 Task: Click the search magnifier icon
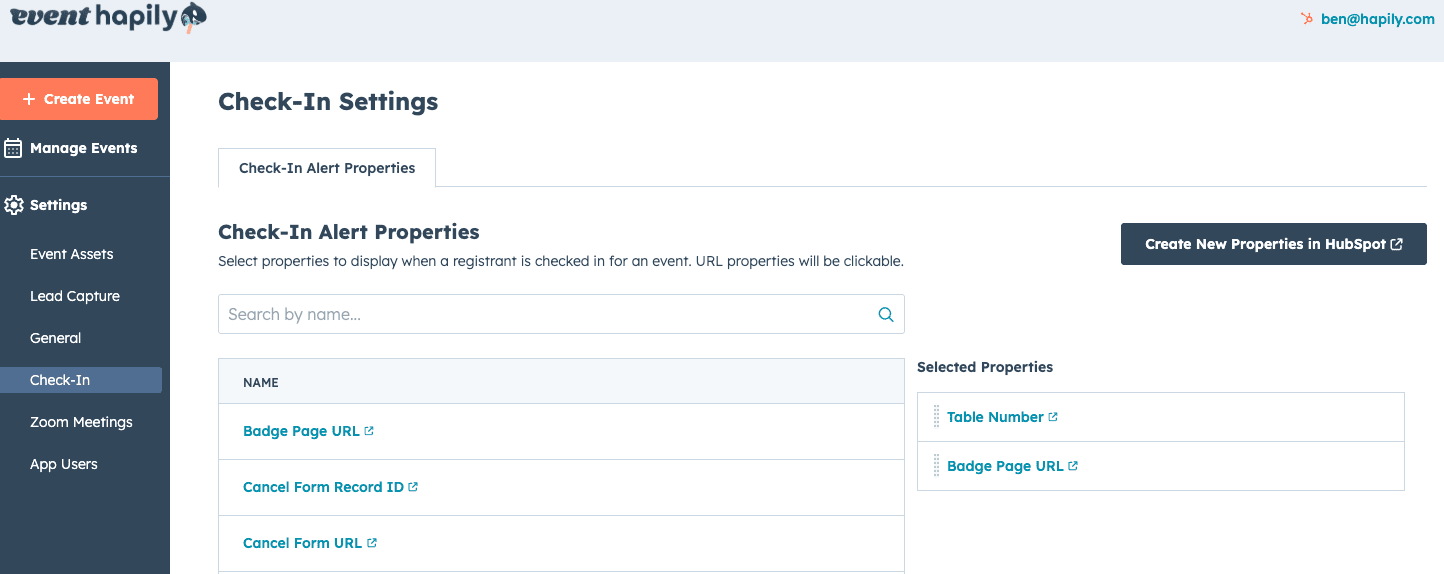(x=885, y=314)
